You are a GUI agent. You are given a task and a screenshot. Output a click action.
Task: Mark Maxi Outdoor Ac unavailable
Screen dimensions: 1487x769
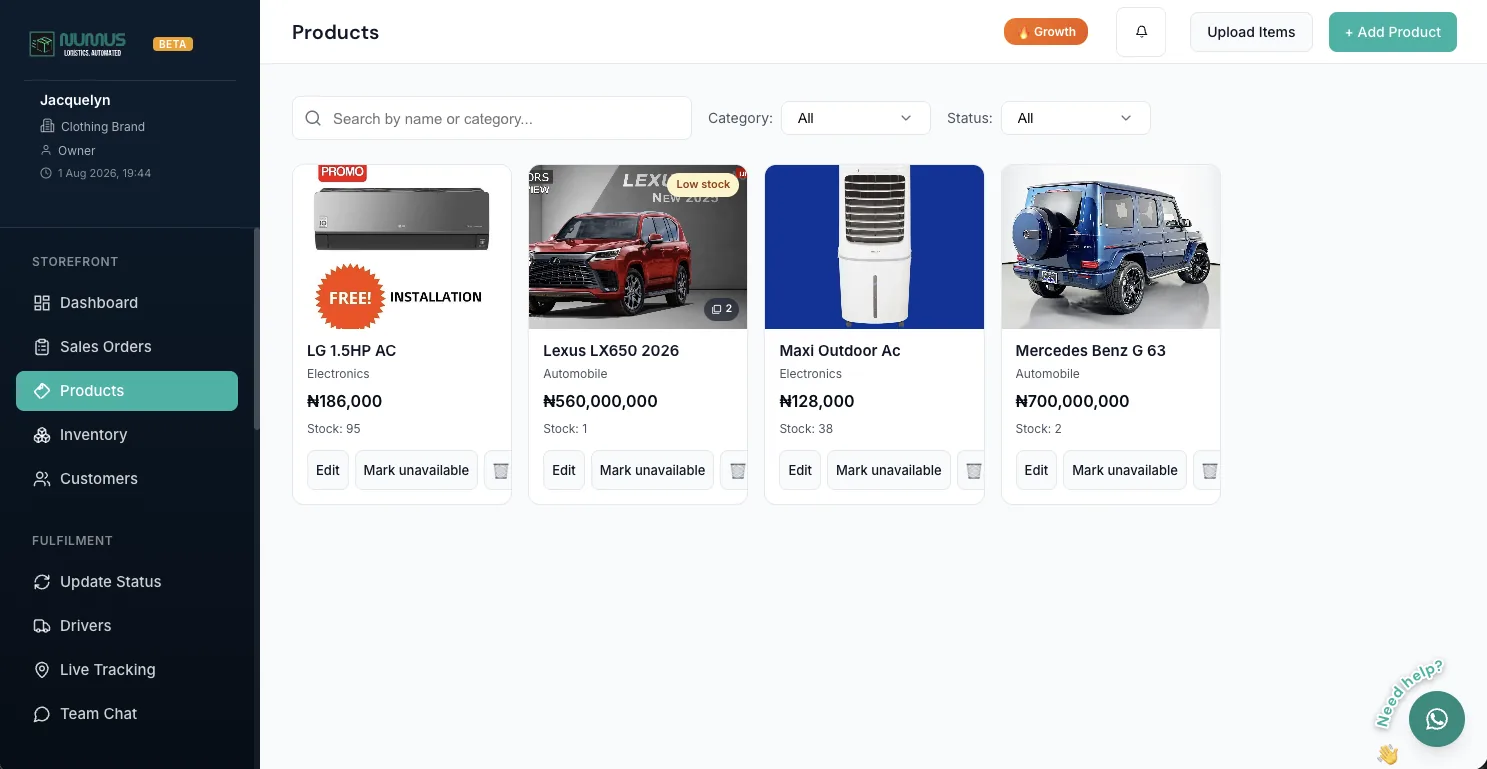[888, 470]
